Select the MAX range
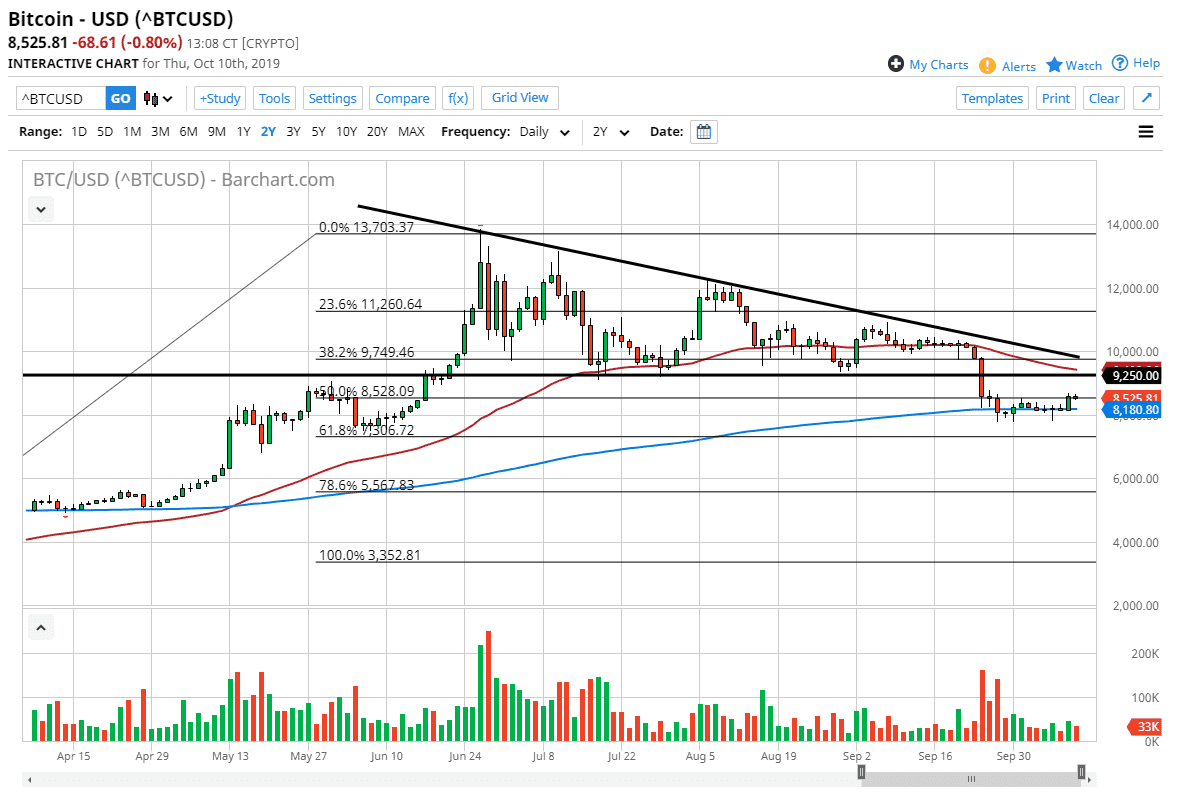Screen dimensions: 1181x792 [x=410, y=131]
